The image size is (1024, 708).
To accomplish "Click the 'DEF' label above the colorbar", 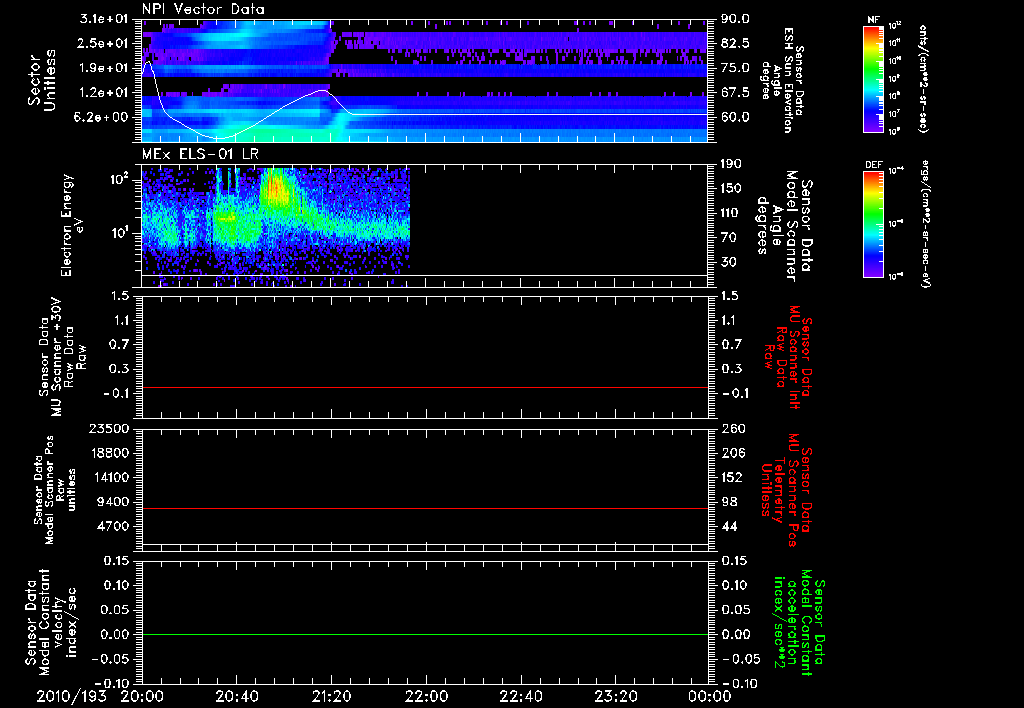I will (x=873, y=165).
